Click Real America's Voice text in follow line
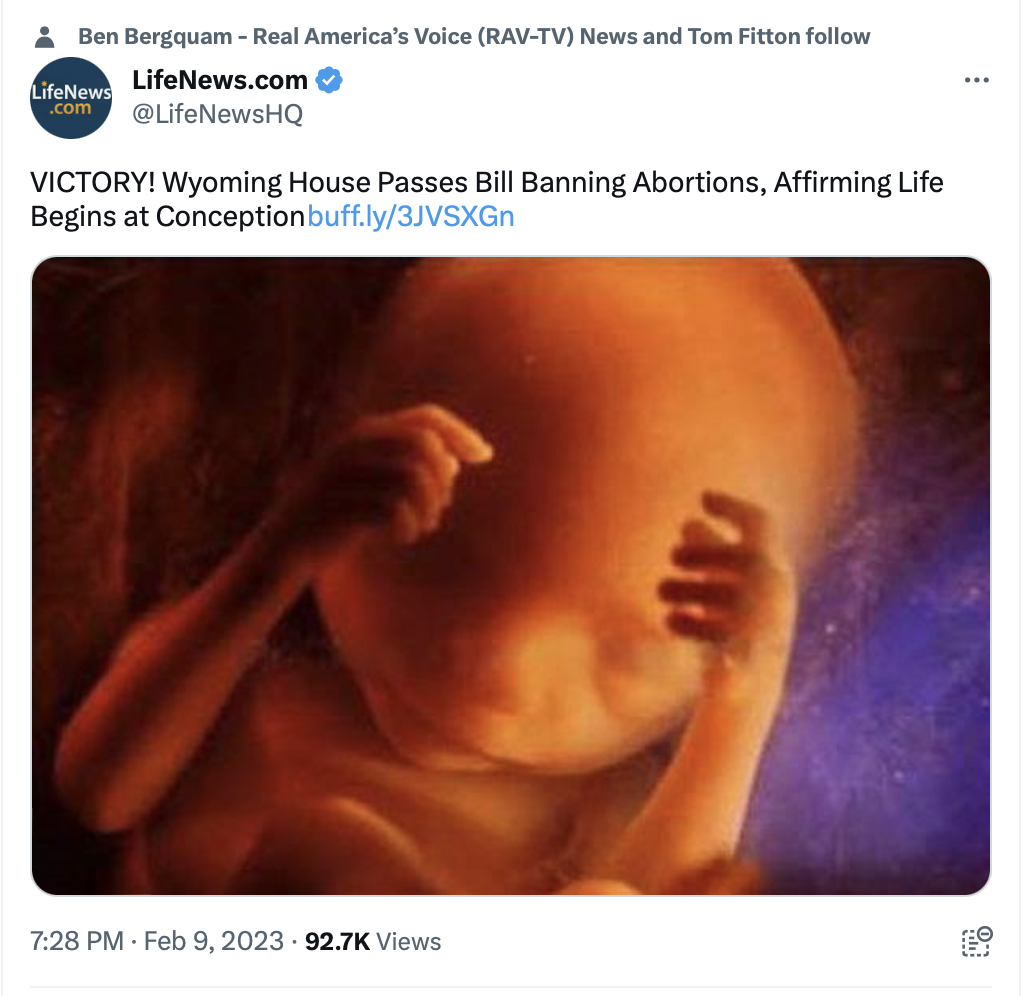The height and width of the screenshot is (996, 1032). pyautogui.click(x=362, y=36)
